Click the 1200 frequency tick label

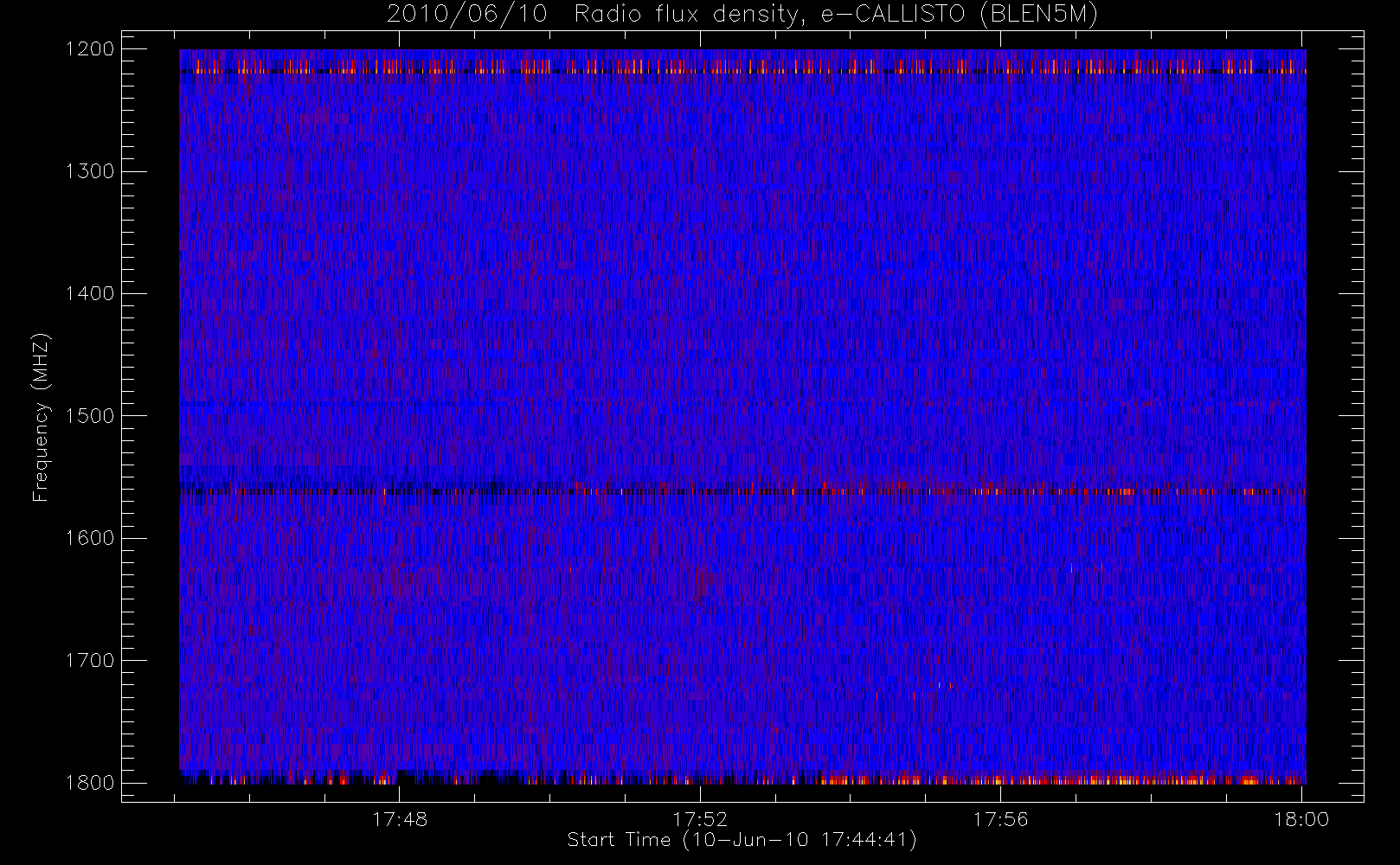(x=90, y=49)
